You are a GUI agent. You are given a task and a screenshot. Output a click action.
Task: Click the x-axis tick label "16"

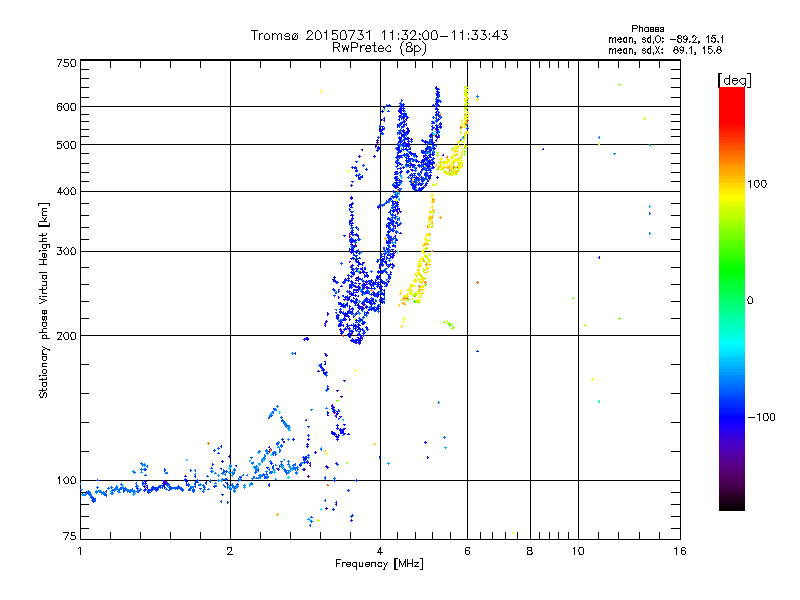point(680,551)
